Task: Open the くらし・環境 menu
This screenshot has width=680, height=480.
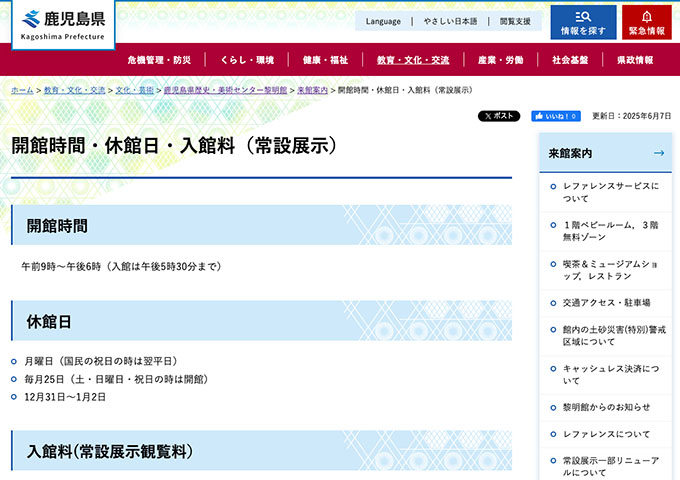Action: click(246, 60)
